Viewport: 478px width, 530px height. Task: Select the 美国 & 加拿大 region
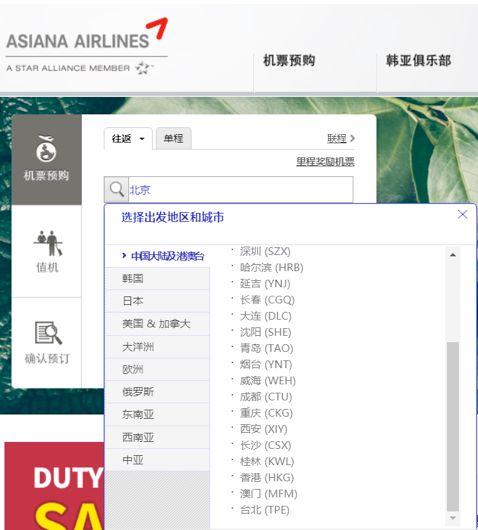click(158, 324)
